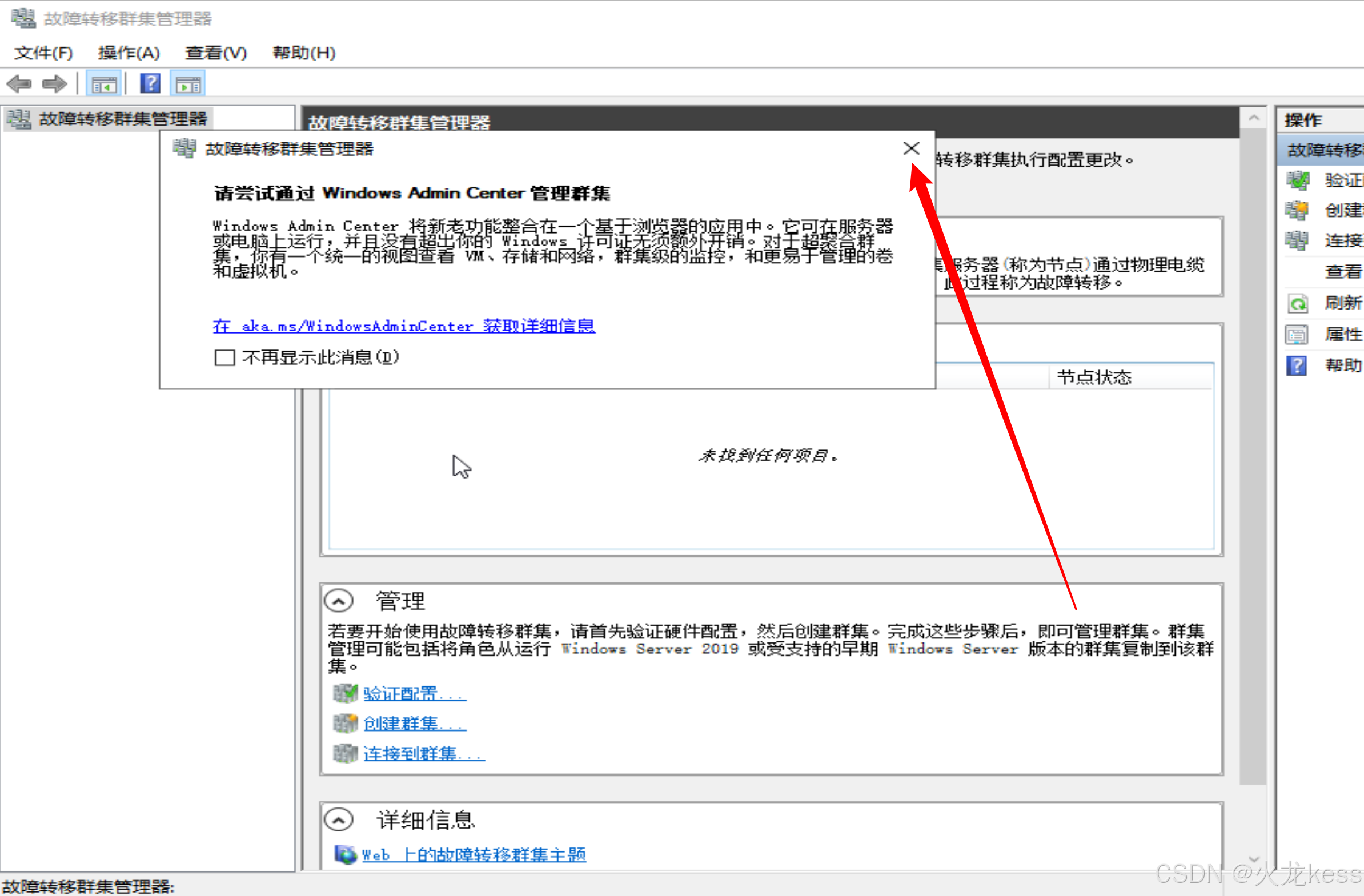Viewport: 1364px width, 896px height.
Task: Click the back arrow toolbar icon
Action: click(x=19, y=84)
